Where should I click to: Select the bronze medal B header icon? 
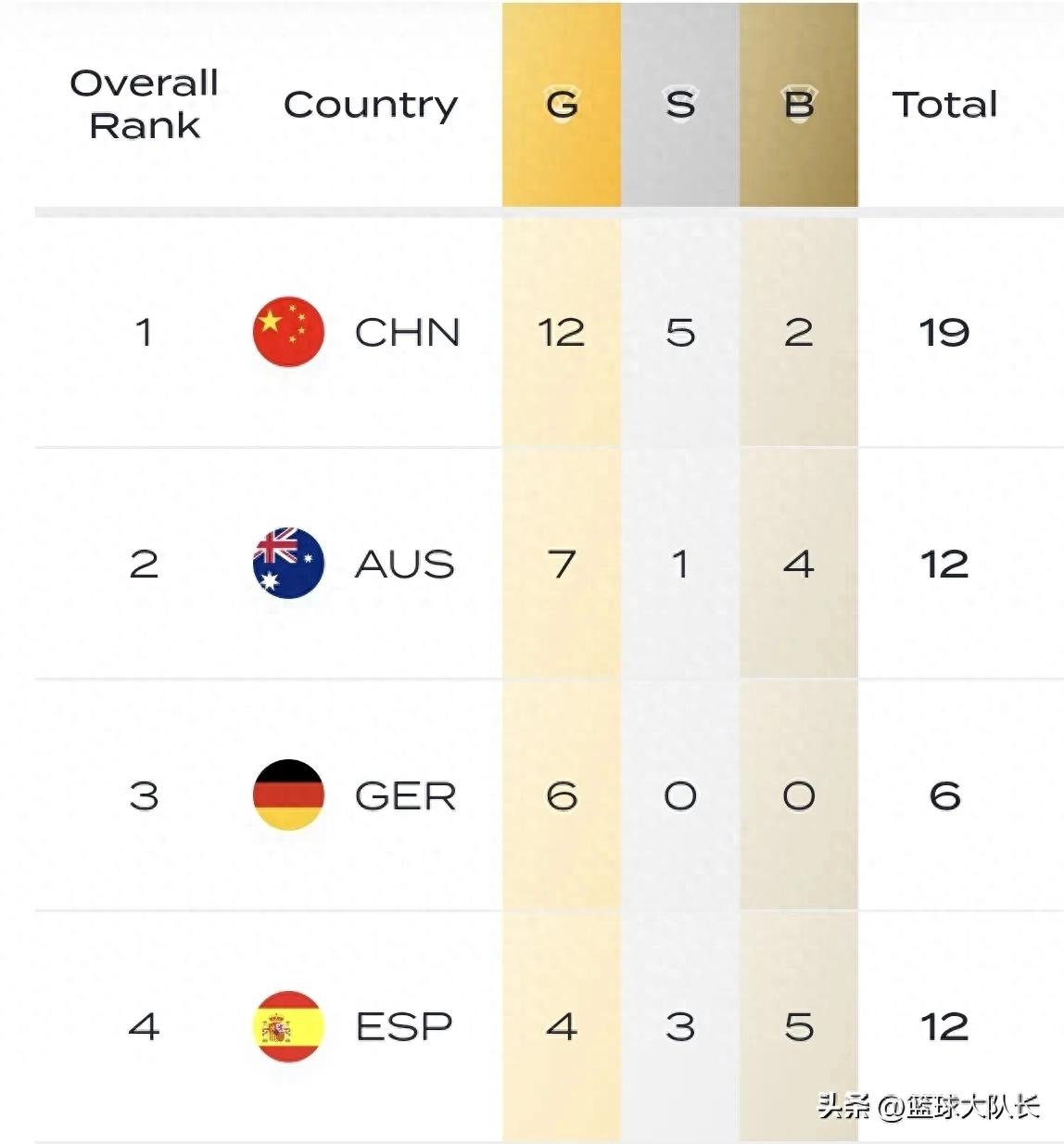pyautogui.click(x=799, y=104)
